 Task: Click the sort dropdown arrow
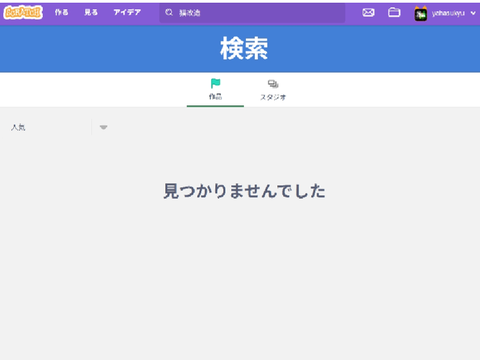tap(103, 127)
